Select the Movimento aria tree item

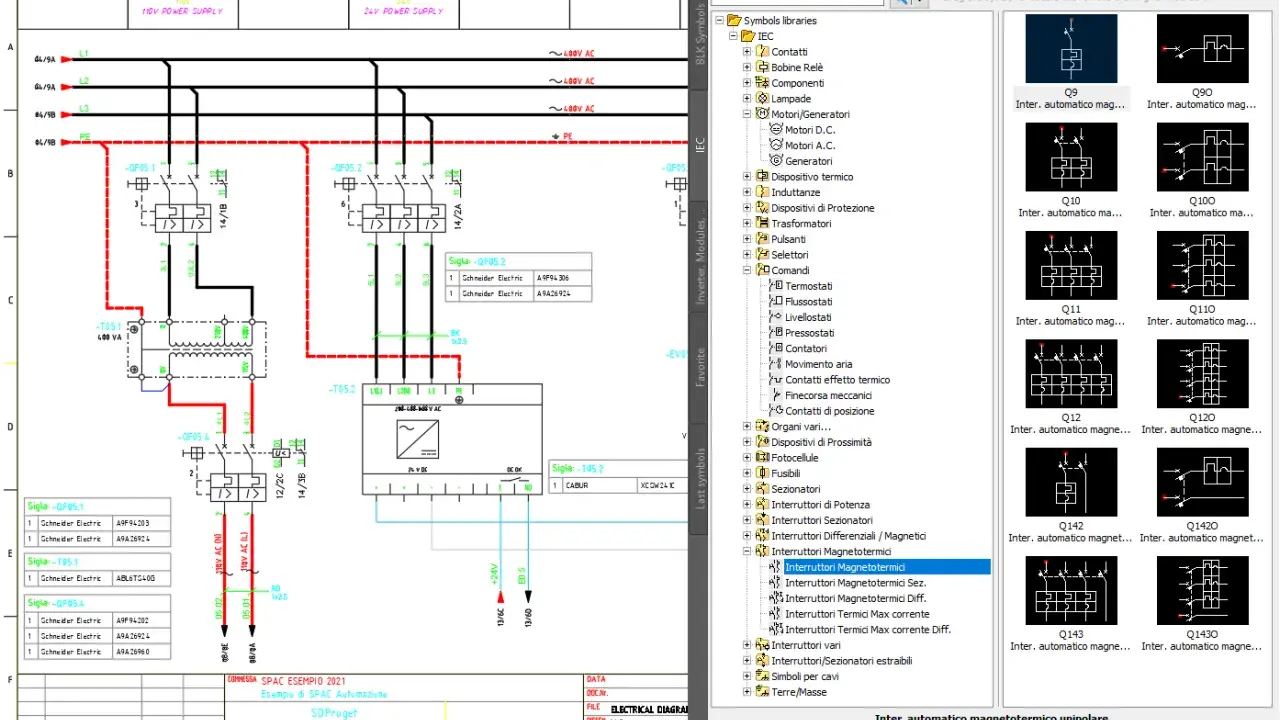coord(818,364)
